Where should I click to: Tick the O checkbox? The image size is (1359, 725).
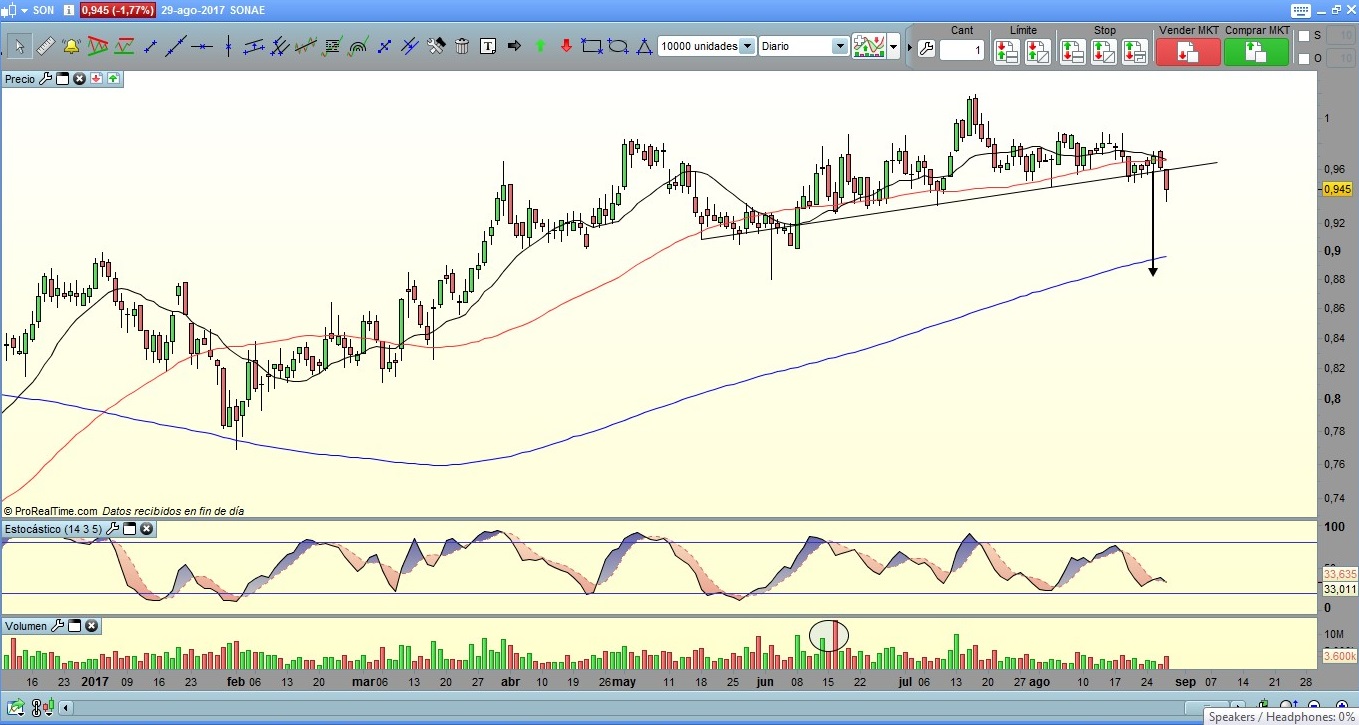pos(1303,59)
